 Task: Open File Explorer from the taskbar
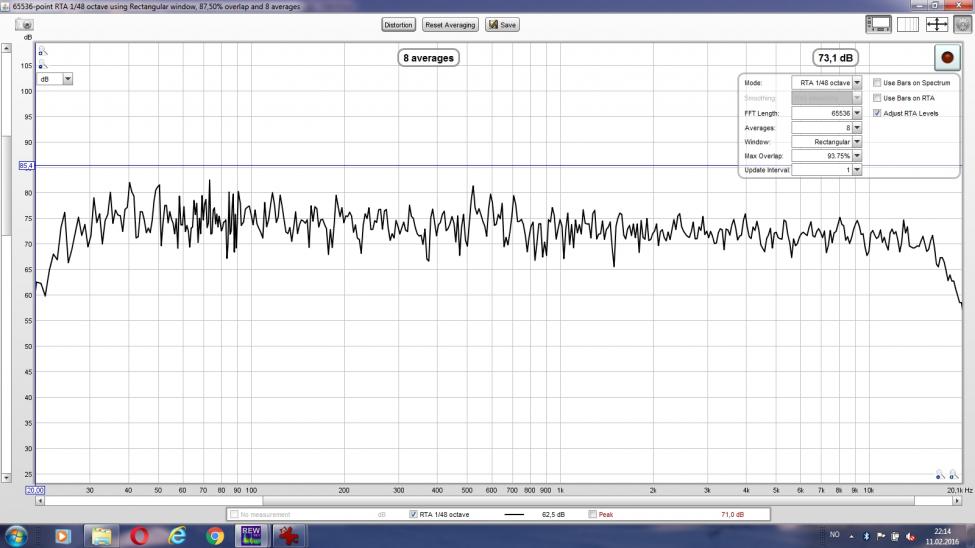coord(101,536)
